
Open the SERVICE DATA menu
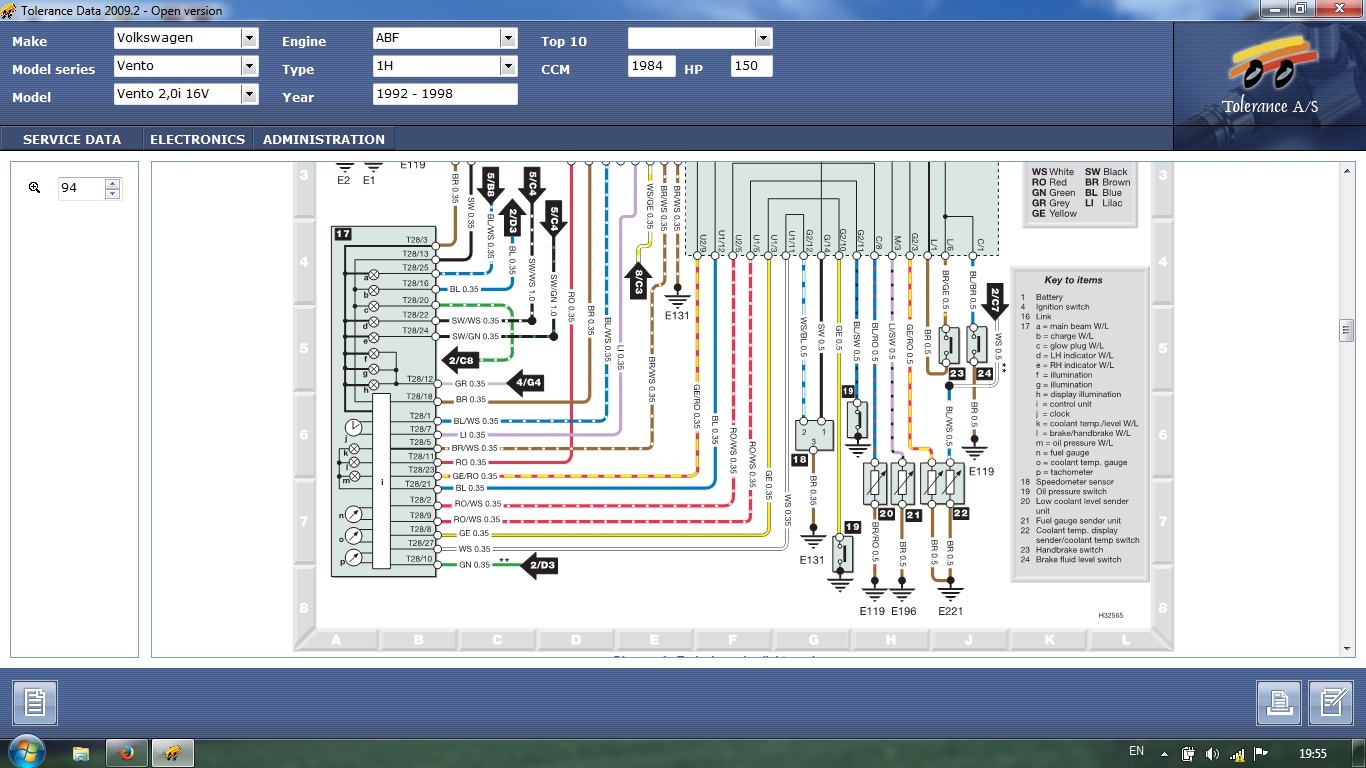click(x=72, y=139)
